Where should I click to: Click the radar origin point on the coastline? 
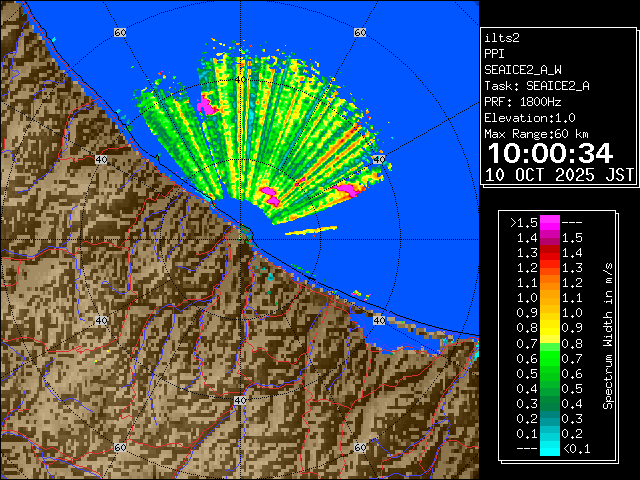pos(242,231)
